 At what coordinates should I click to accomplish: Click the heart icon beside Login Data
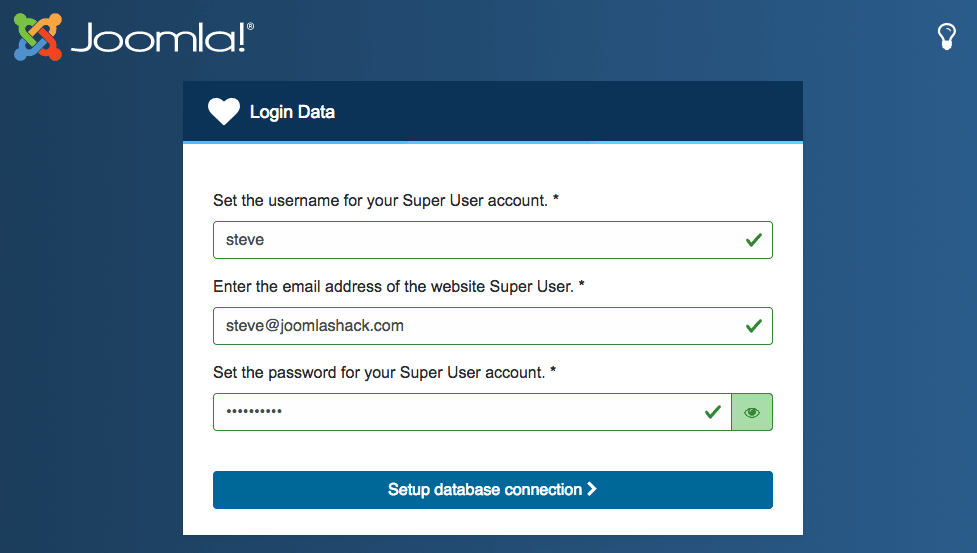(224, 111)
